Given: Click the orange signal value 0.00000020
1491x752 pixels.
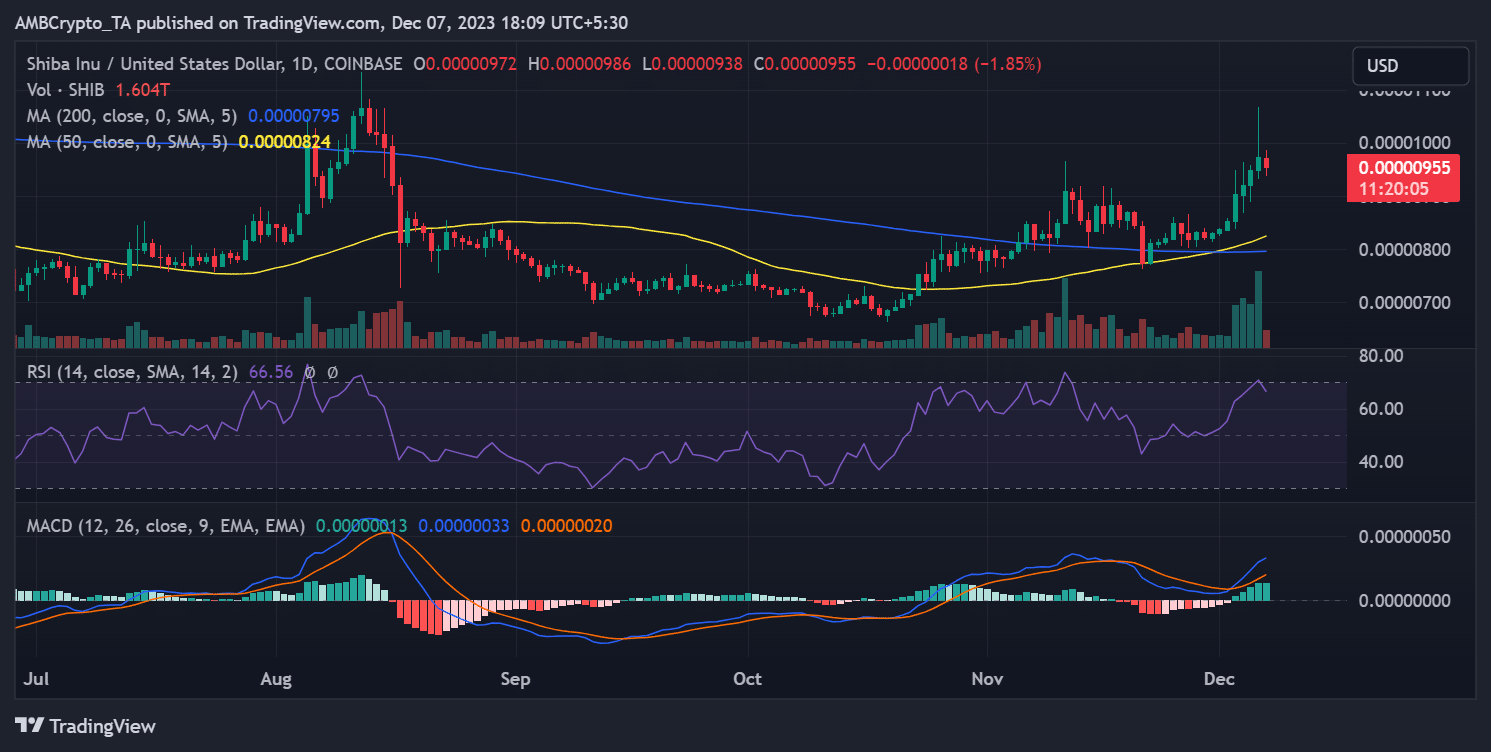Looking at the screenshot, I should 567,525.
